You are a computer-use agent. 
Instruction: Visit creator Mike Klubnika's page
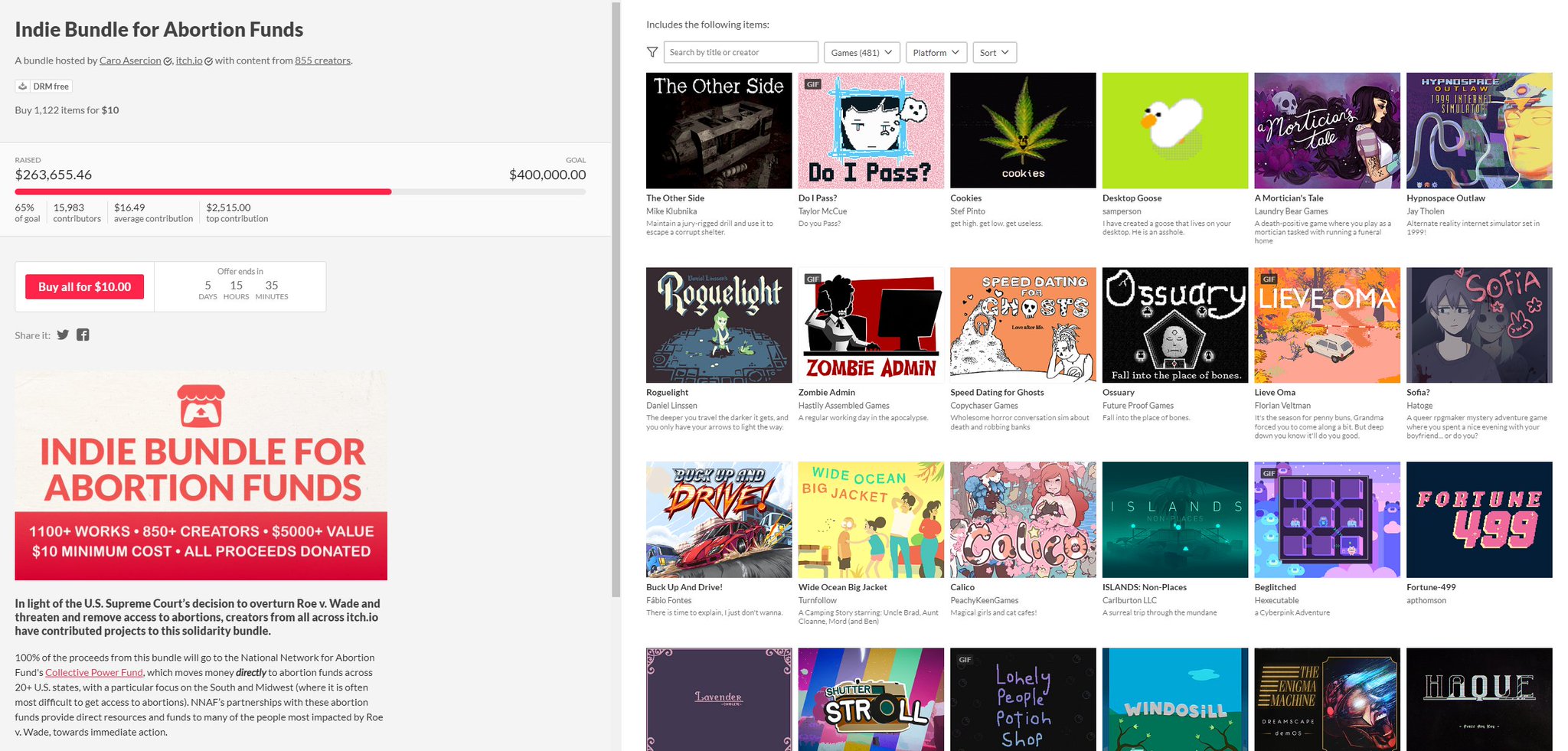point(671,211)
